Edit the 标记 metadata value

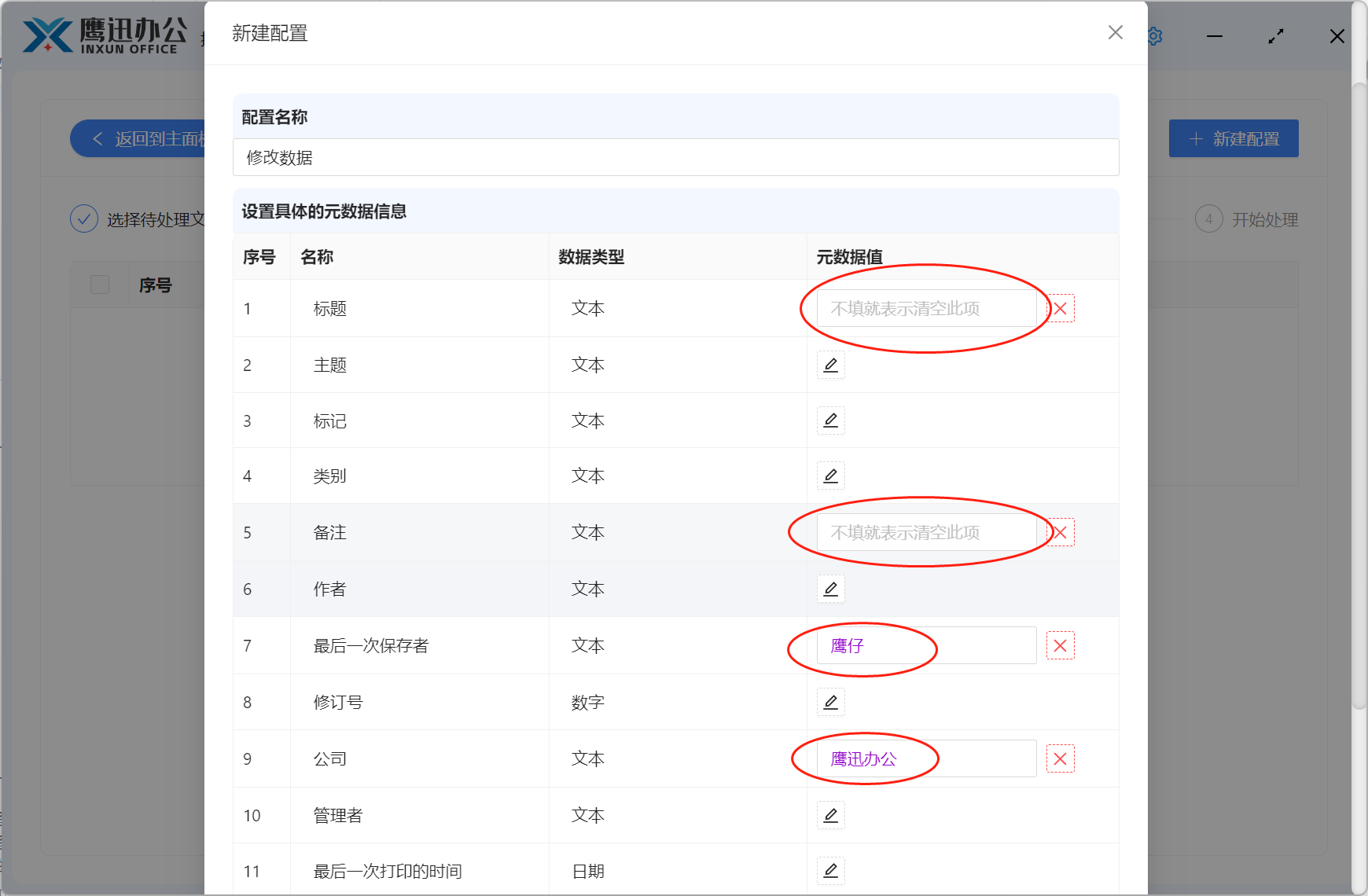point(830,420)
